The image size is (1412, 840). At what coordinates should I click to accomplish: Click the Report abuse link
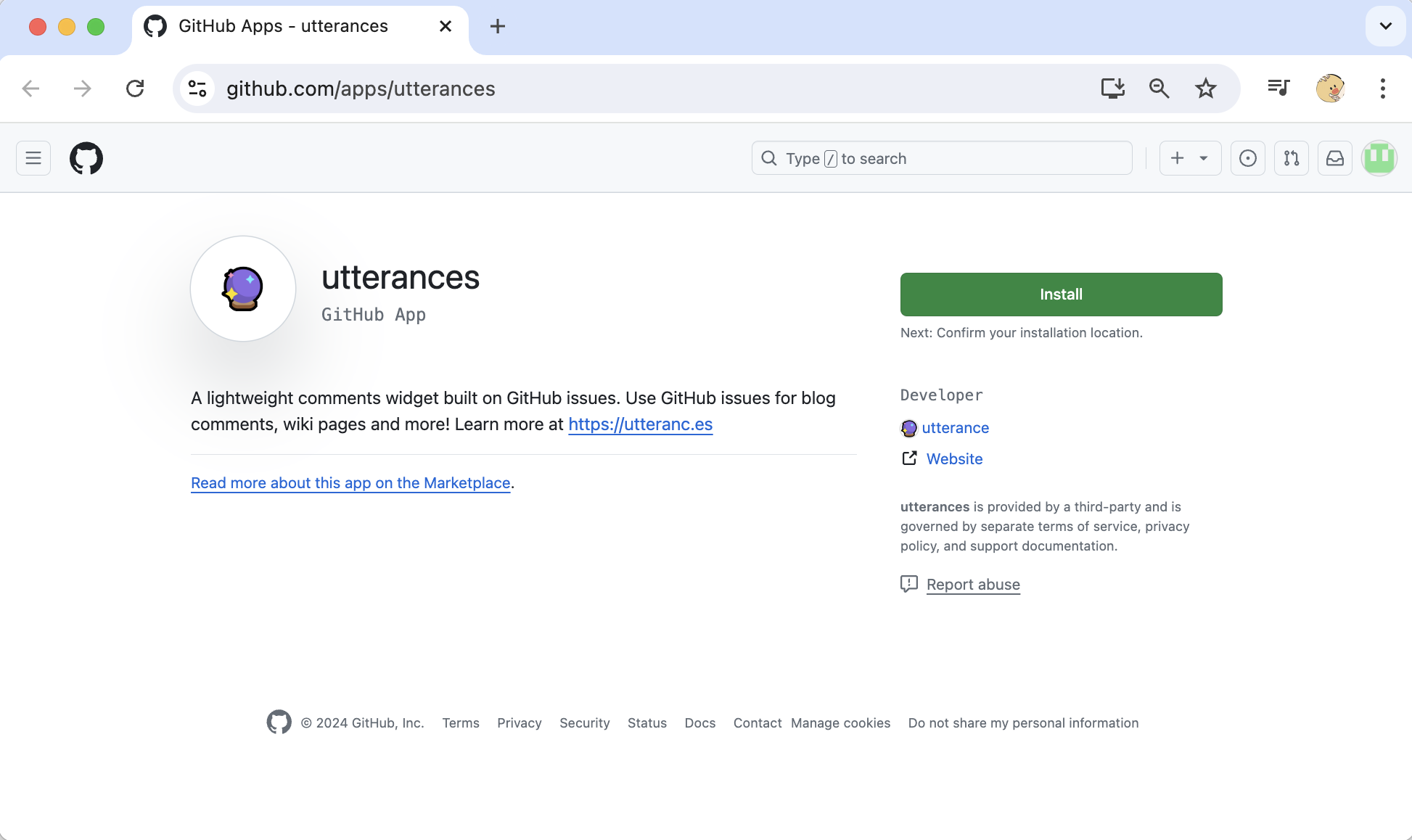(973, 585)
